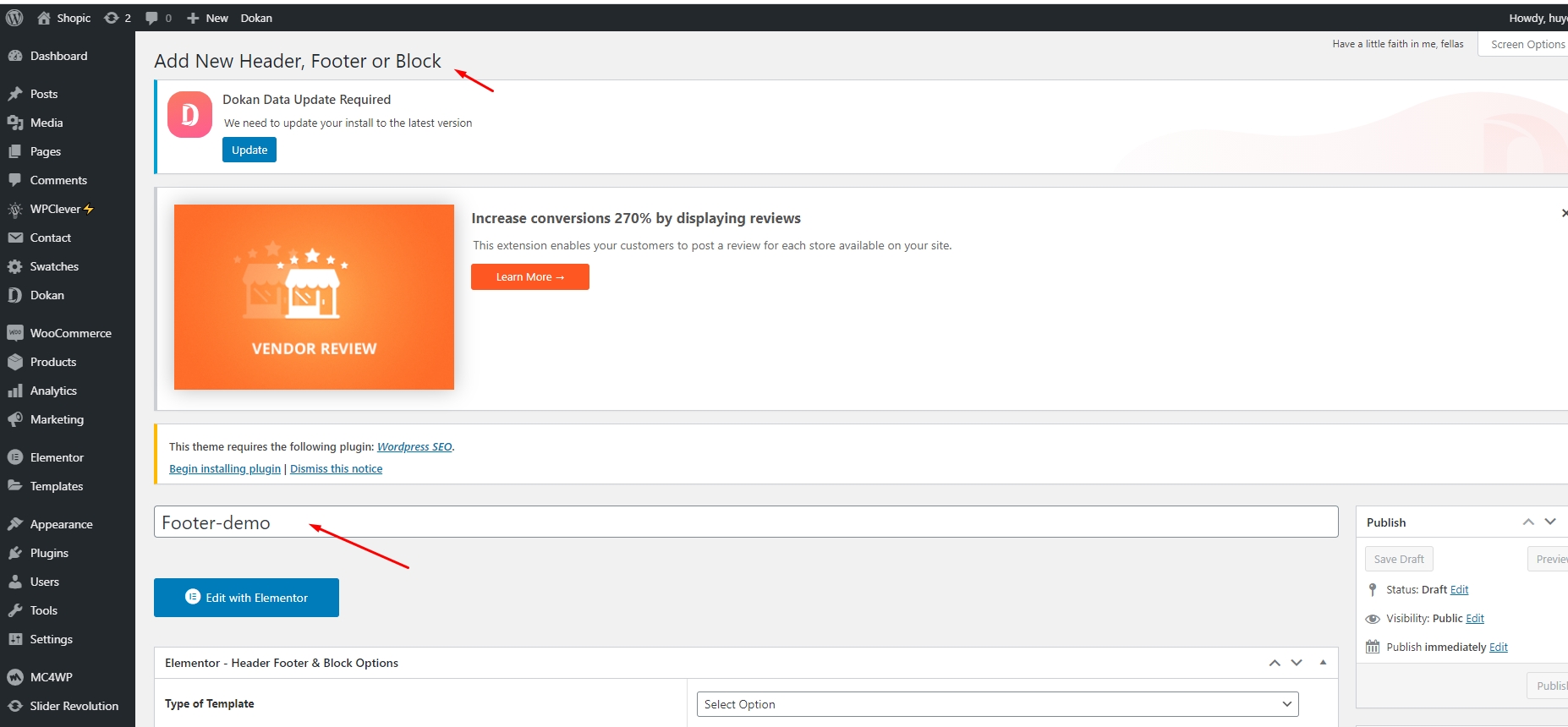
Task: Open the Appearance menu item
Action: pos(61,524)
